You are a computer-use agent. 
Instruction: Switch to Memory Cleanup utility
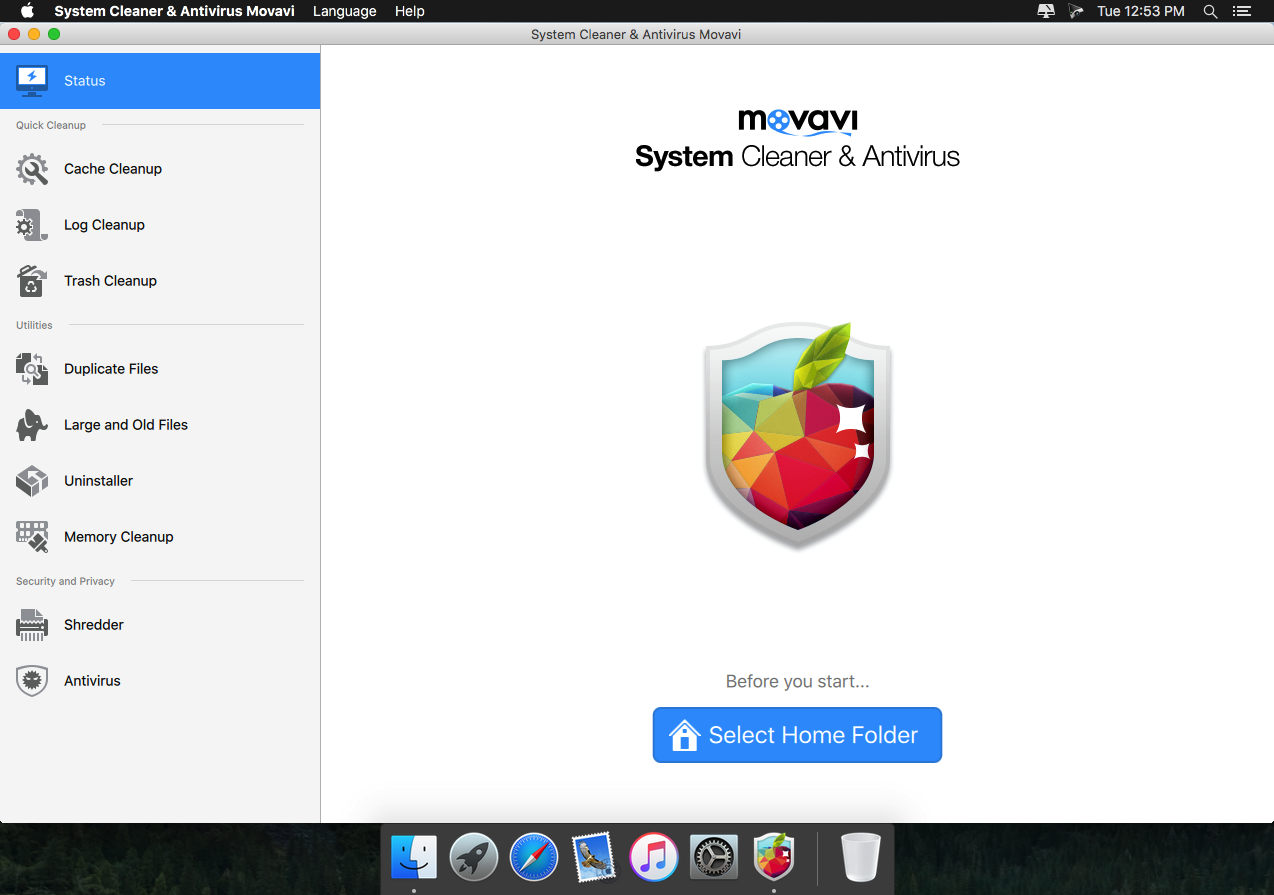(x=160, y=537)
